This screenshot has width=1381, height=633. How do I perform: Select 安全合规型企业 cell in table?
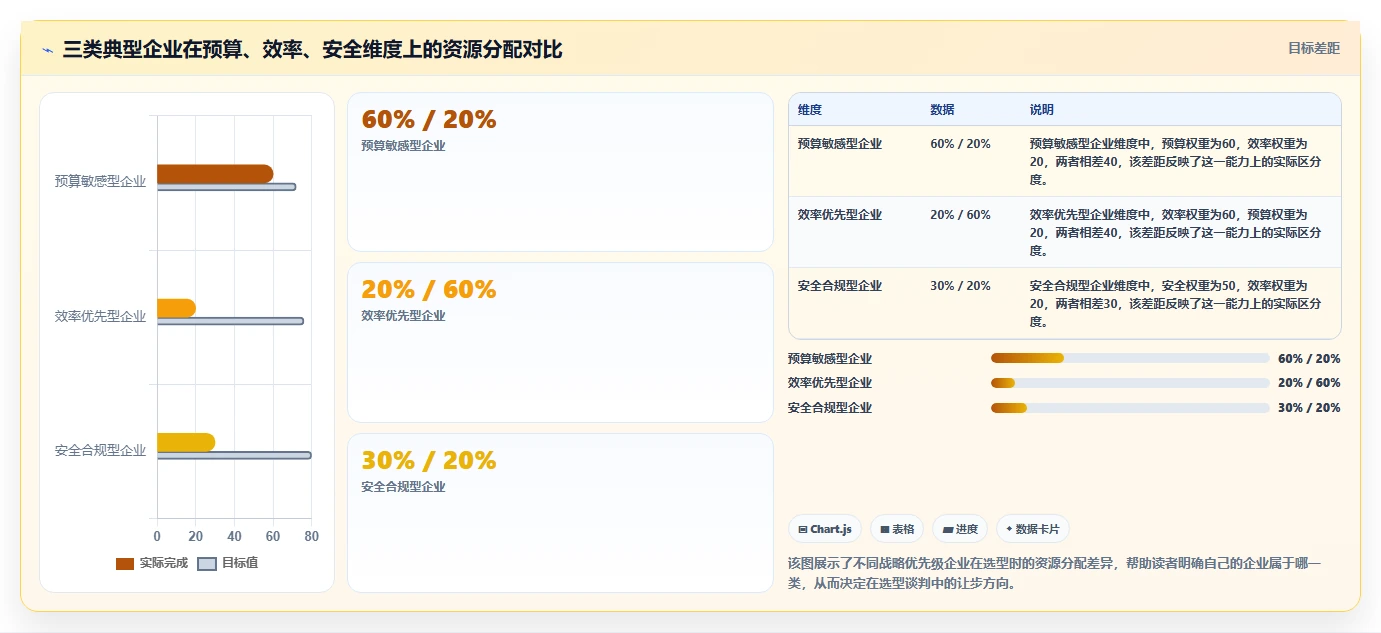click(840, 286)
